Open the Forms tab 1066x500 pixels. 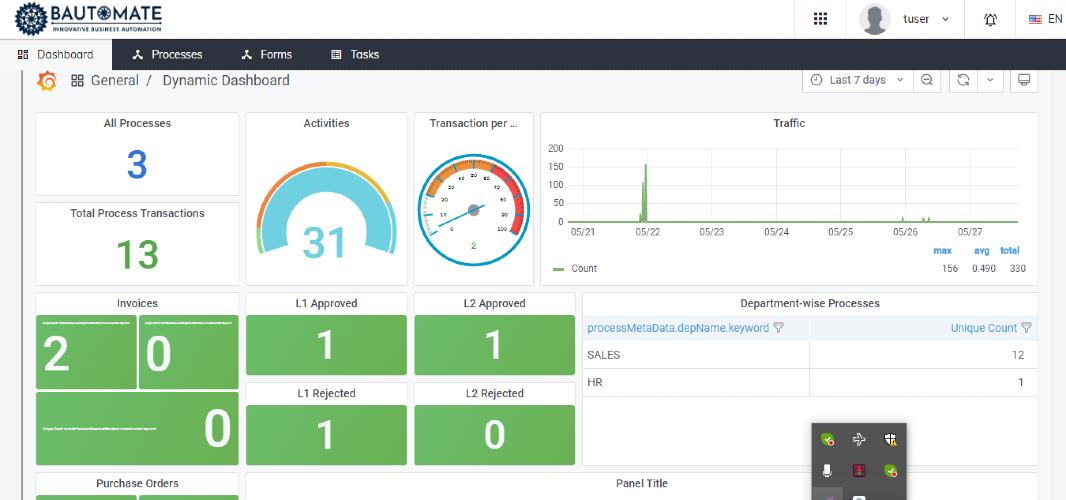tap(266, 54)
